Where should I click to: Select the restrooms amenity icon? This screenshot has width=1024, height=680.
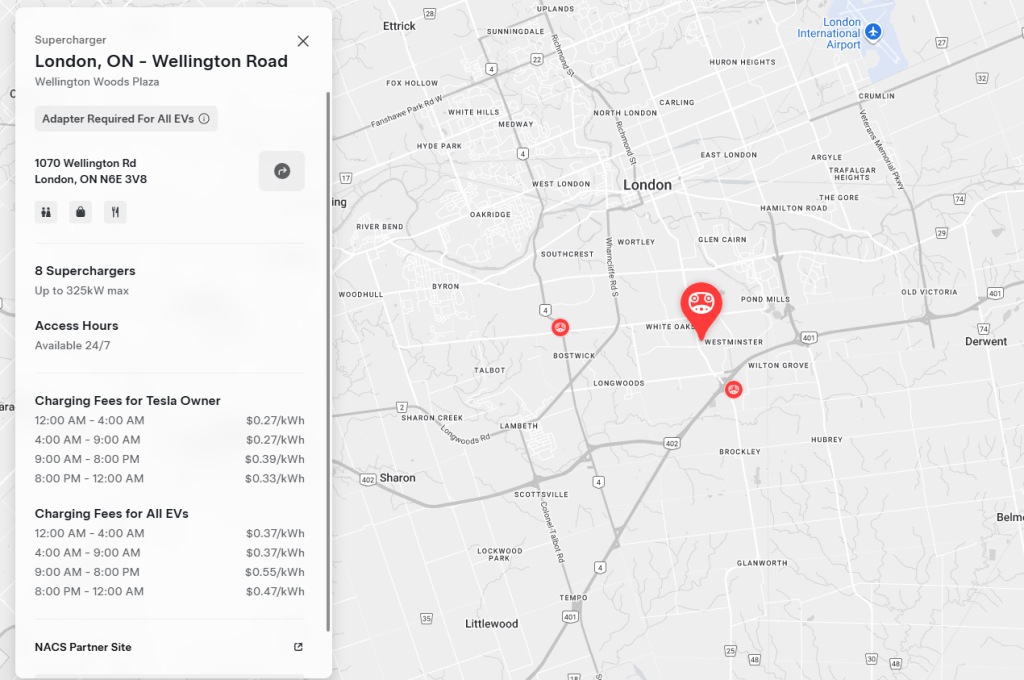coord(46,212)
